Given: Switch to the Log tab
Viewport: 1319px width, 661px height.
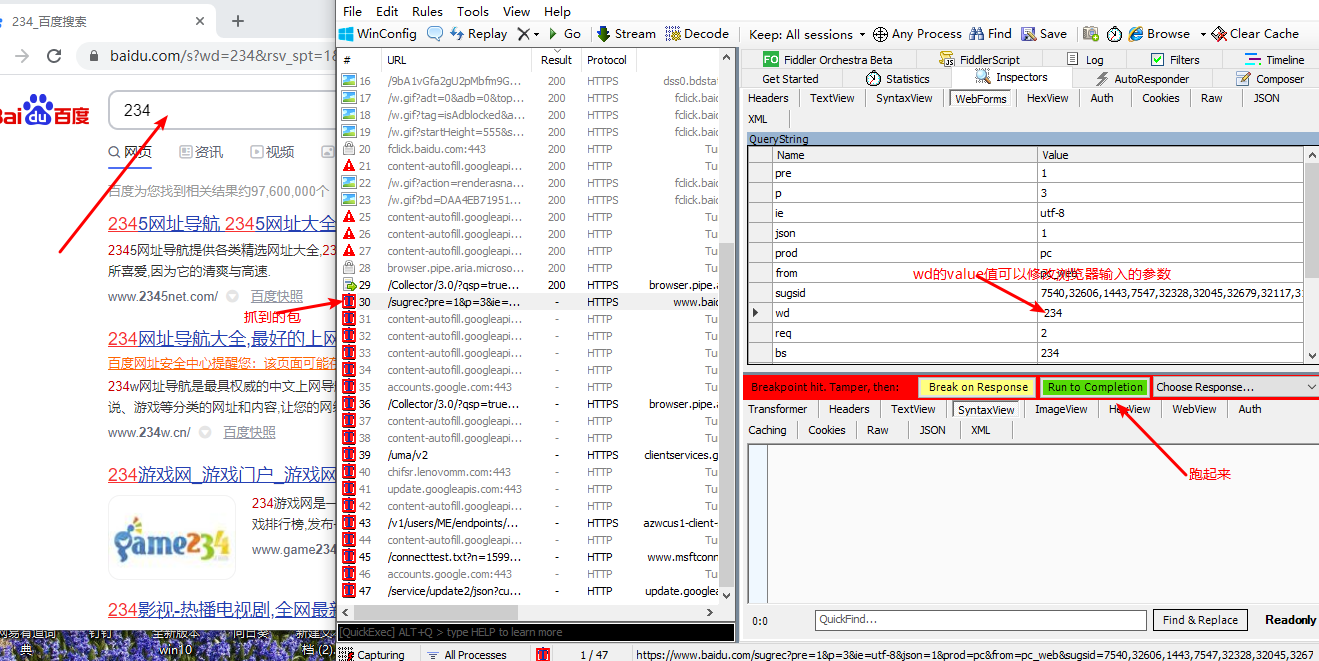Looking at the screenshot, I should click(1086, 60).
